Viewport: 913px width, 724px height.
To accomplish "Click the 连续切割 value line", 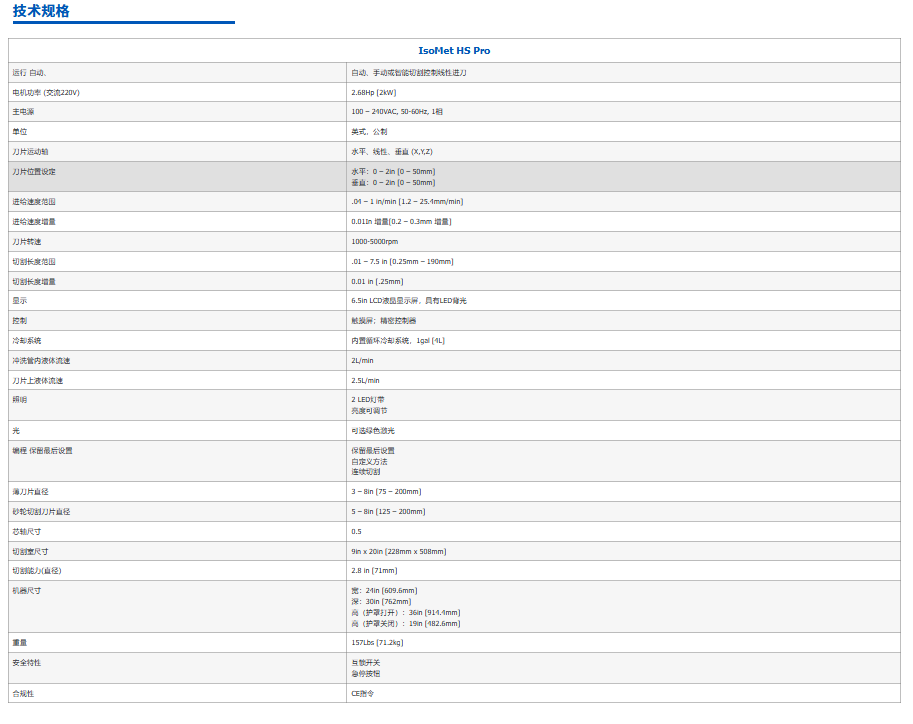I will [x=366, y=472].
